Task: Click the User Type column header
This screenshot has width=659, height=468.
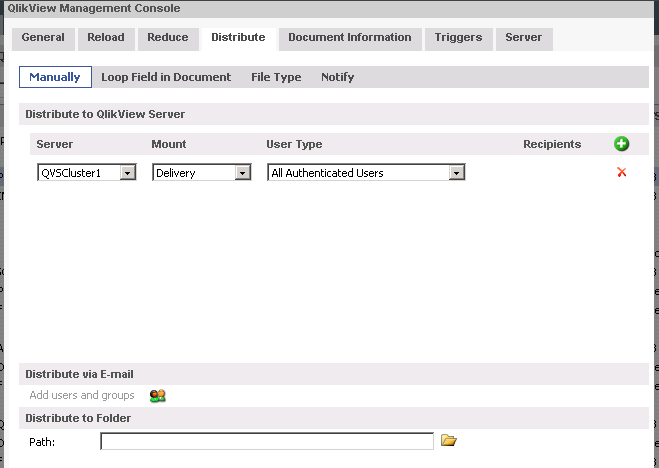Action: coord(294,144)
